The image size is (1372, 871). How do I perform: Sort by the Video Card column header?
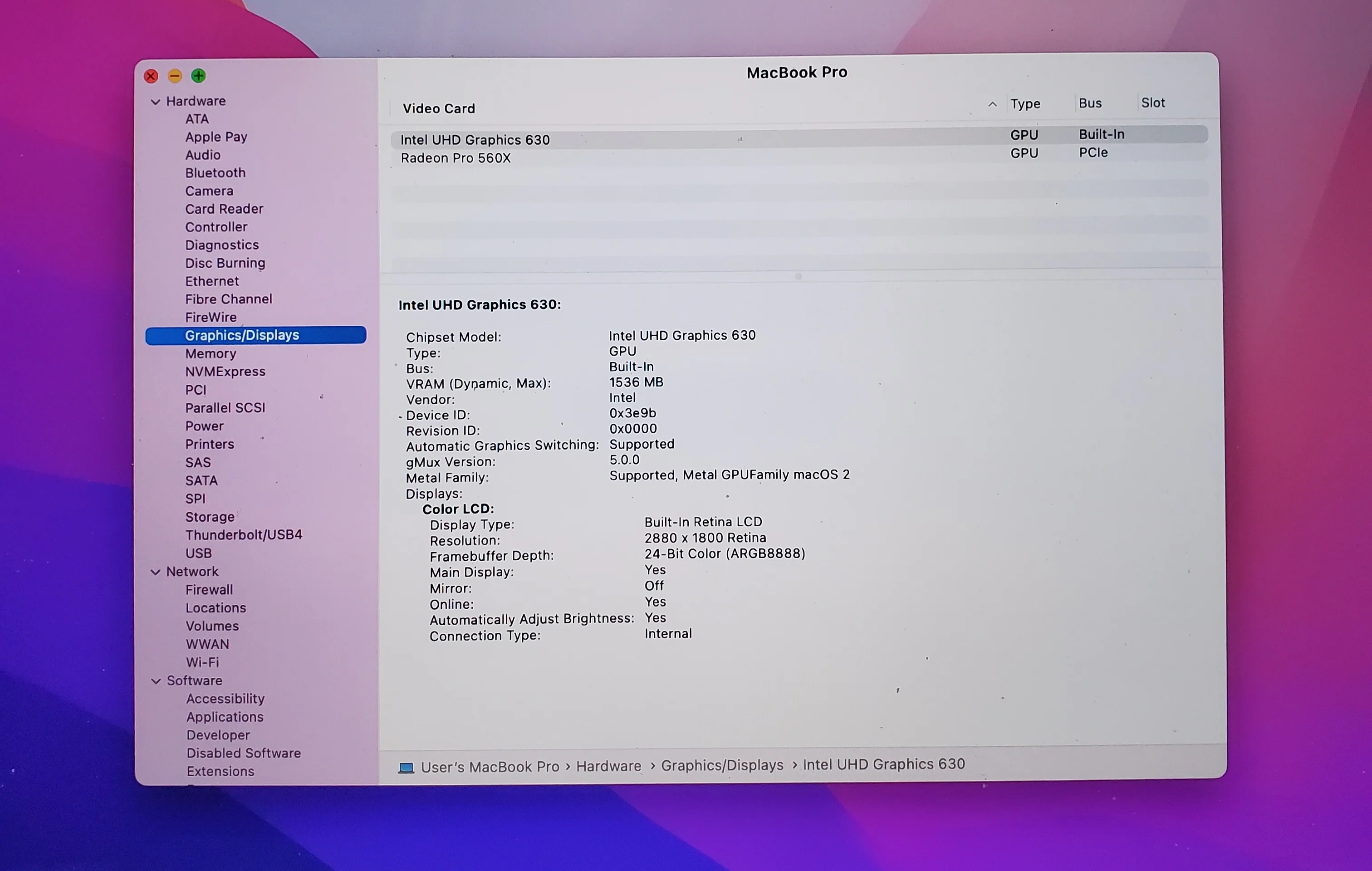(439, 109)
